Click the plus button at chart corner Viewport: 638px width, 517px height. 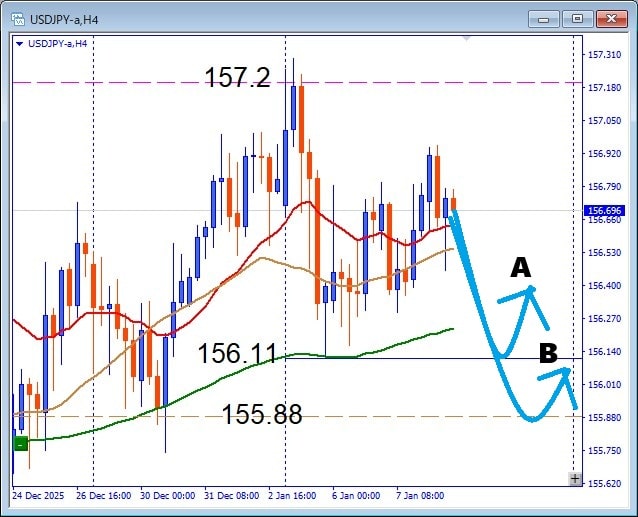pyautogui.click(x=575, y=479)
